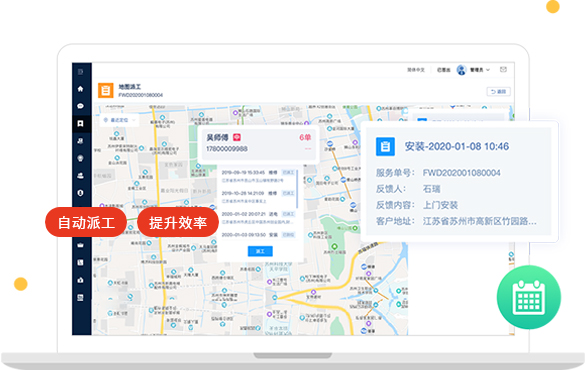Click the blue clipboard icon in detail card
Viewport: 585px width, 370px height.
click(x=385, y=146)
